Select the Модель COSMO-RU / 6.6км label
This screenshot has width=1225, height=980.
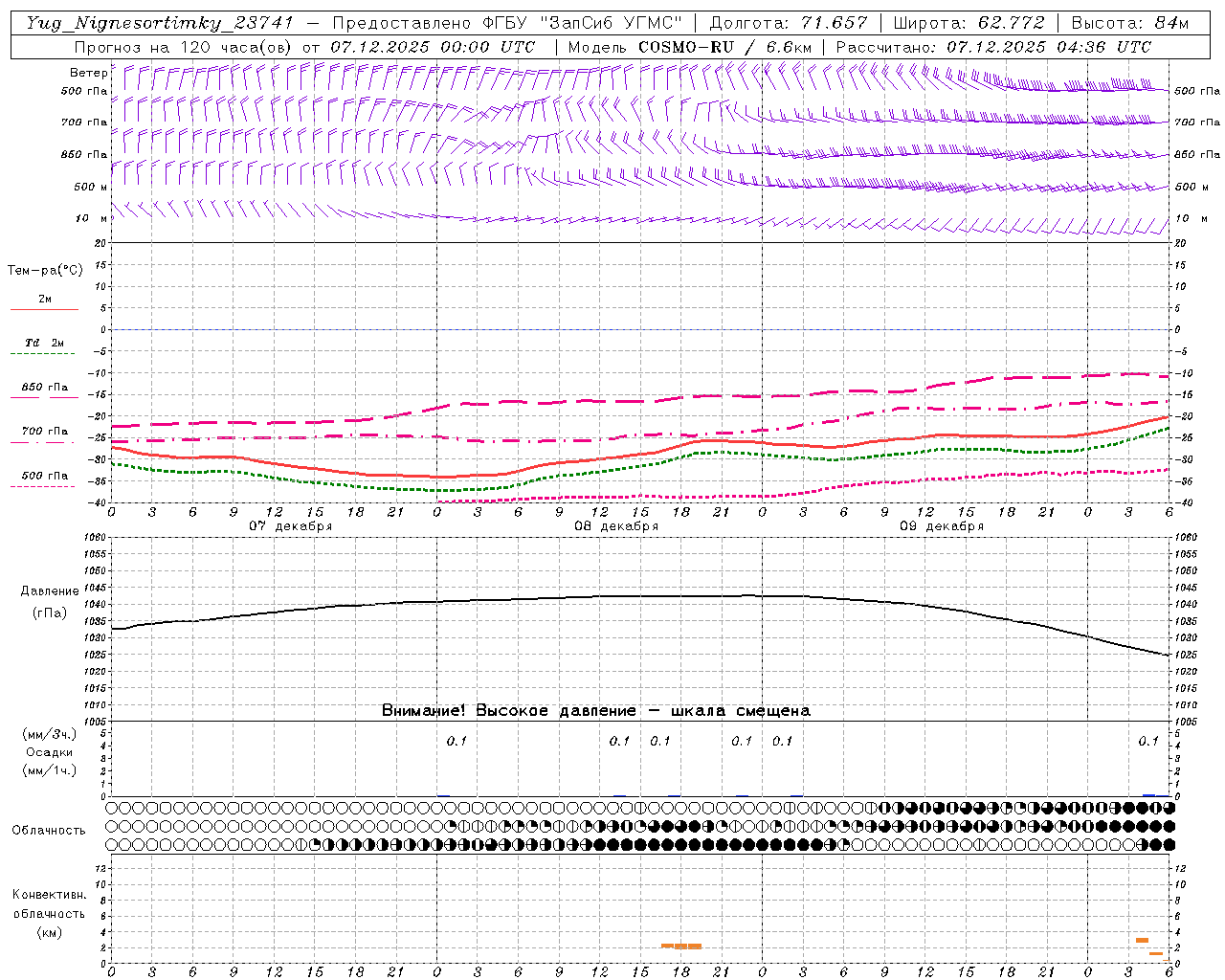(x=689, y=47)
